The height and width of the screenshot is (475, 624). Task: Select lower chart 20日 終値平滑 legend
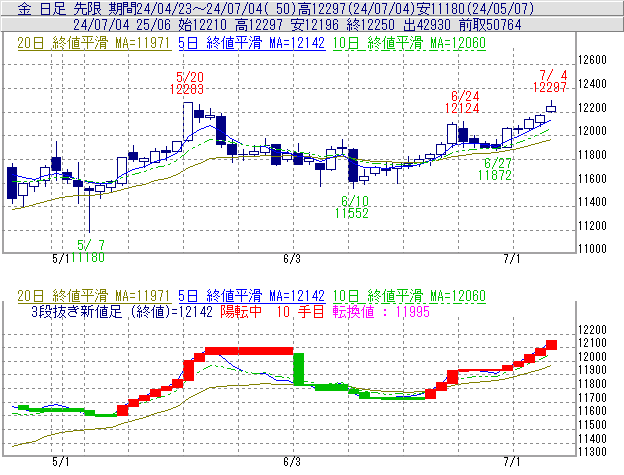pyautogui.click(x=94, y=296)
